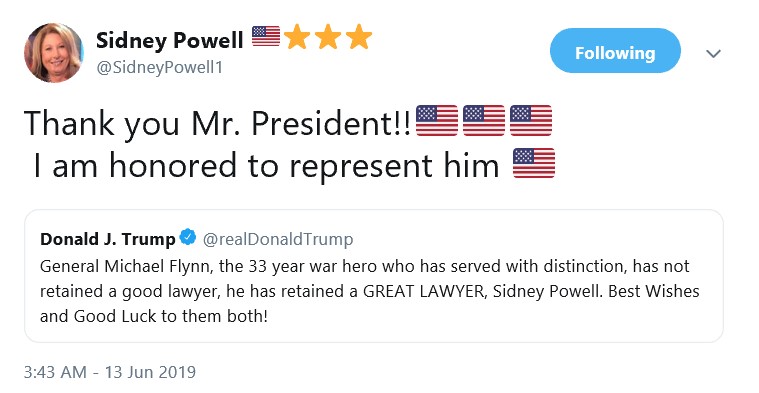Click the @realDonaldTrump handle

pos(278,239)
